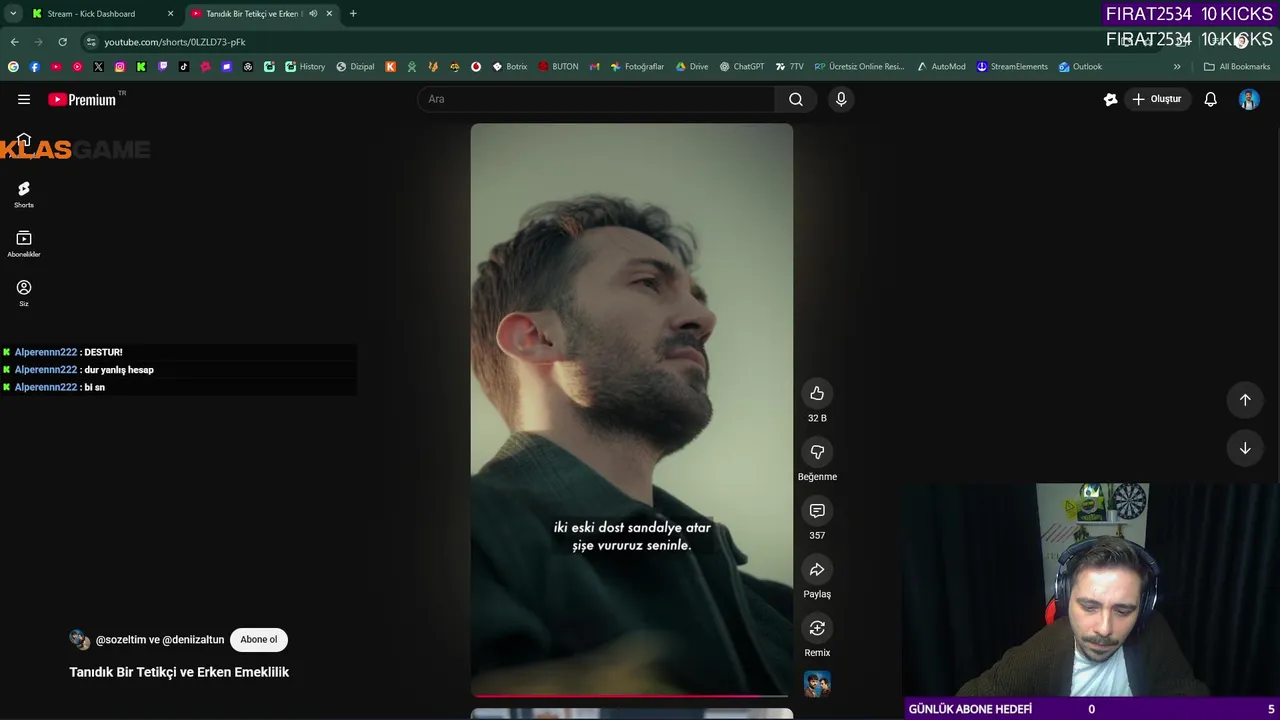Share the Short via Paylaş
The width and height of the screenshot is (1280, 720).
(x=817, y=570)
